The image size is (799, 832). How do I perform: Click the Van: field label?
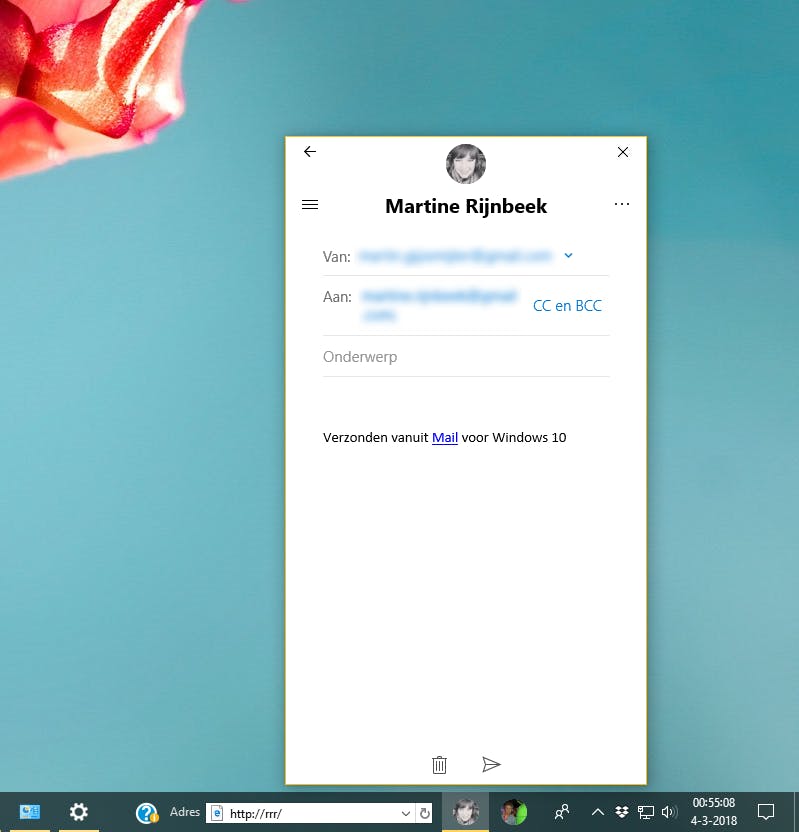337,257
